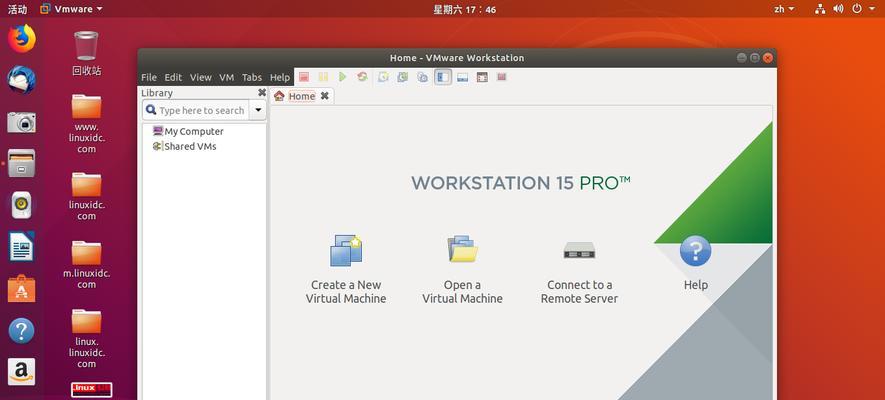Click the Library panel title text
Screen dimensions: 885x400
point(157,93)
